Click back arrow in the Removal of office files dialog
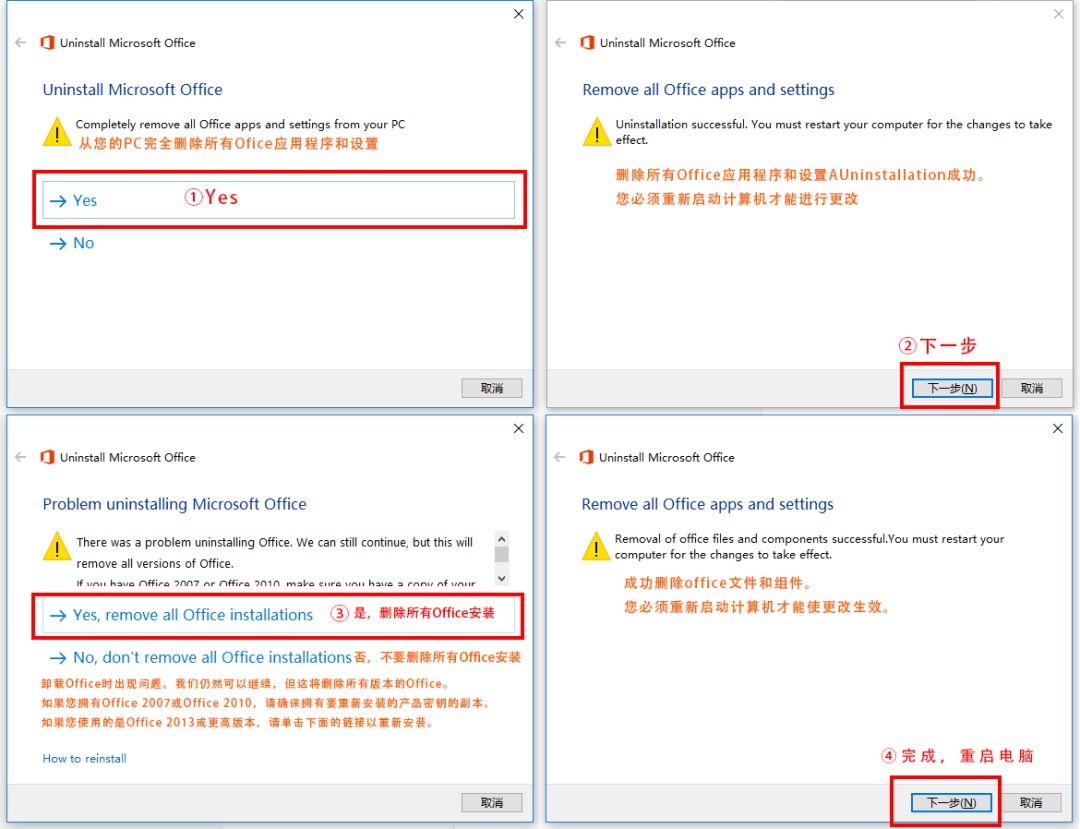This screenshot has width=1080, height=829. (x=560, y=457)
